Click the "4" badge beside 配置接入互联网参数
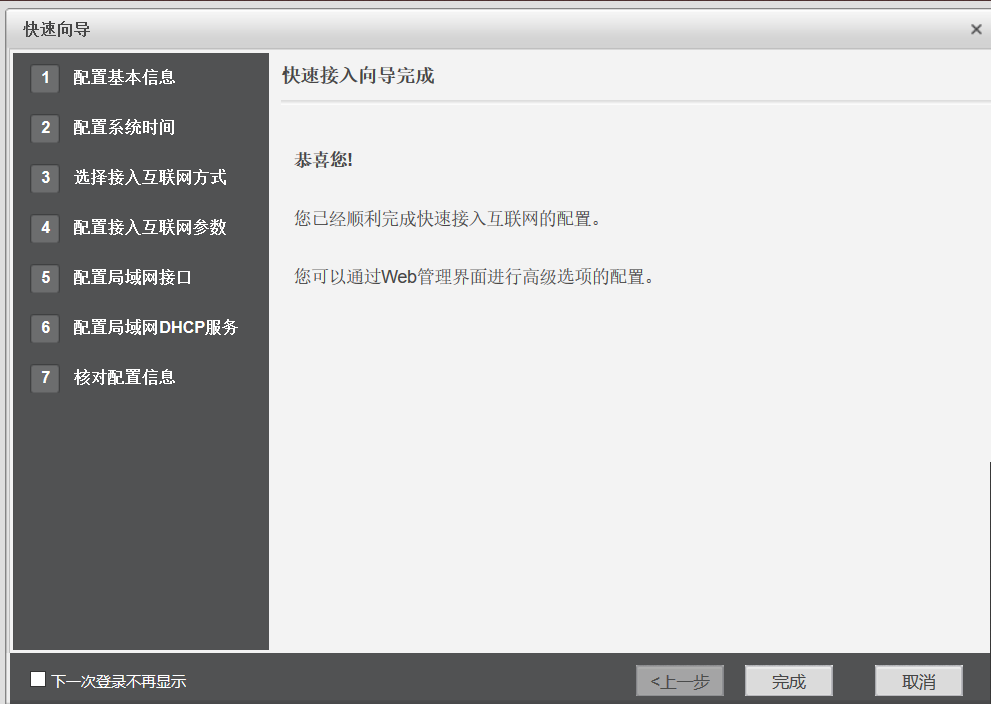991x704 pixels. (x=44, y=227)
